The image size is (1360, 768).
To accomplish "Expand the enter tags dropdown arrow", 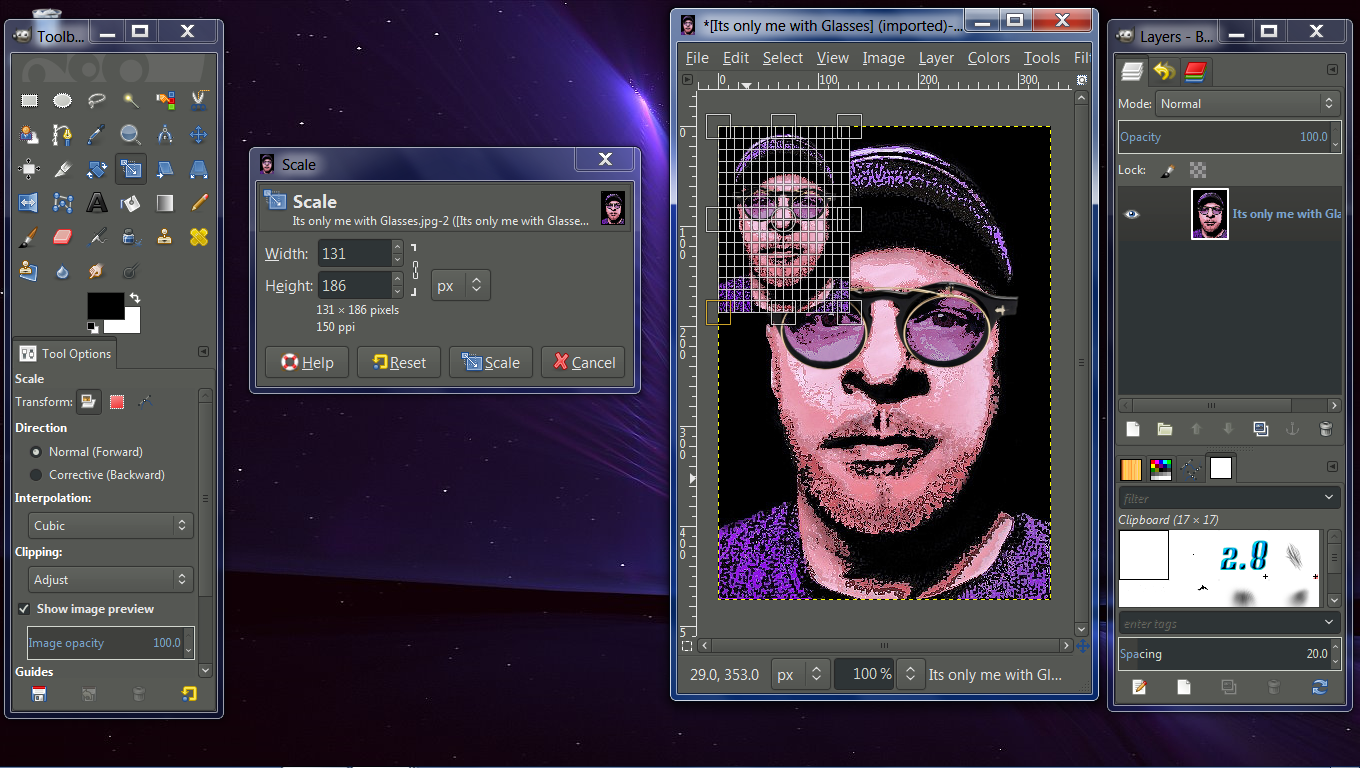I will [x=1329, y=622].
